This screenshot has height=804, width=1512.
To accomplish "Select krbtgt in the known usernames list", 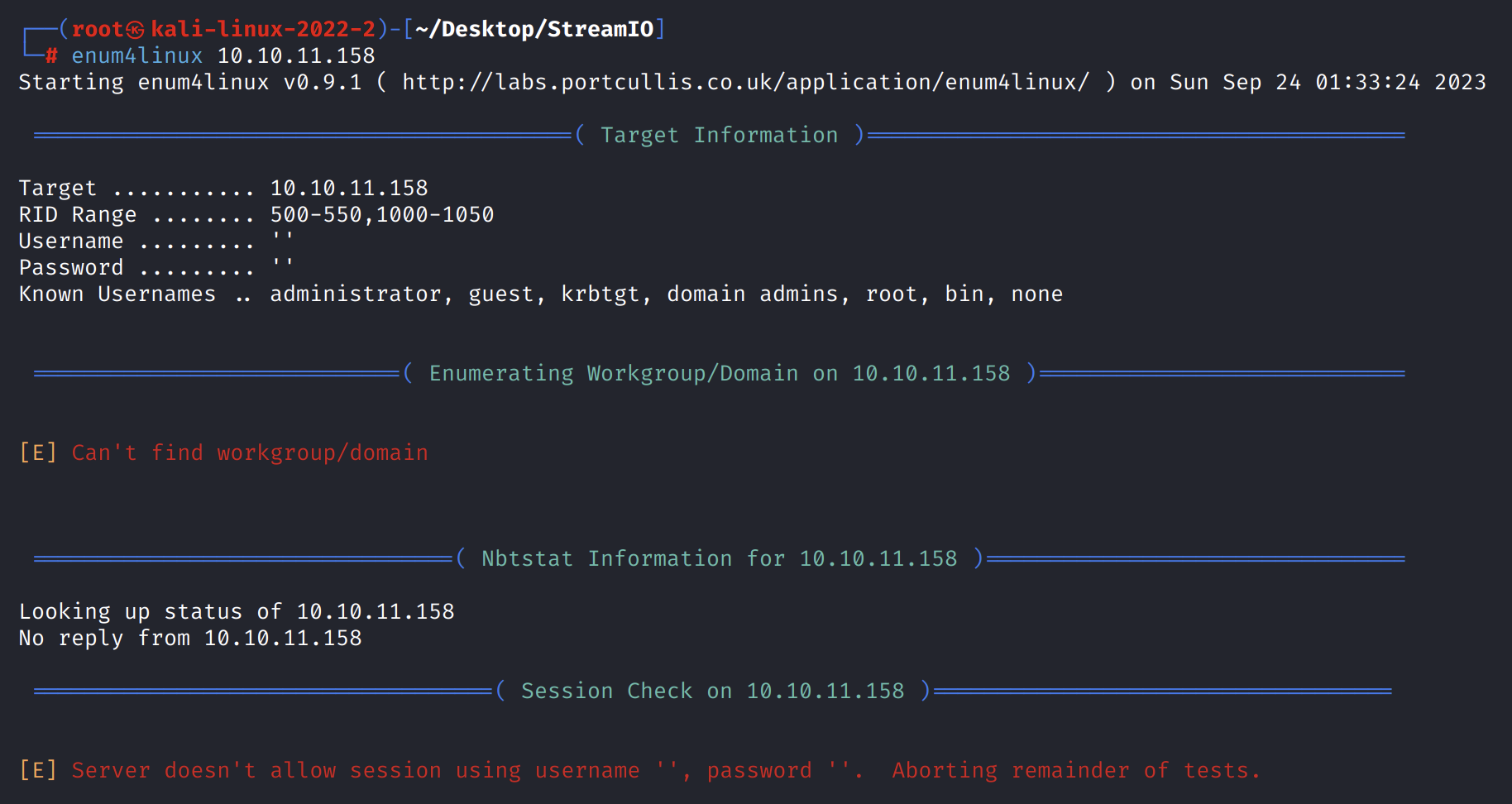I will (x=600, y=294).
